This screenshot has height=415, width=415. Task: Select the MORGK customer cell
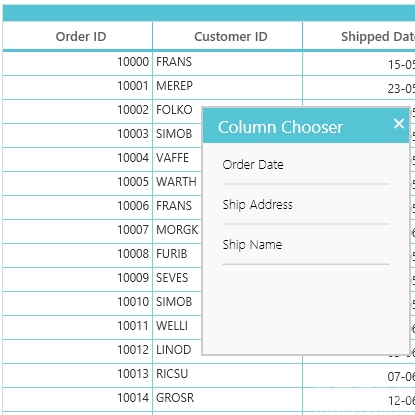(177, 231)
